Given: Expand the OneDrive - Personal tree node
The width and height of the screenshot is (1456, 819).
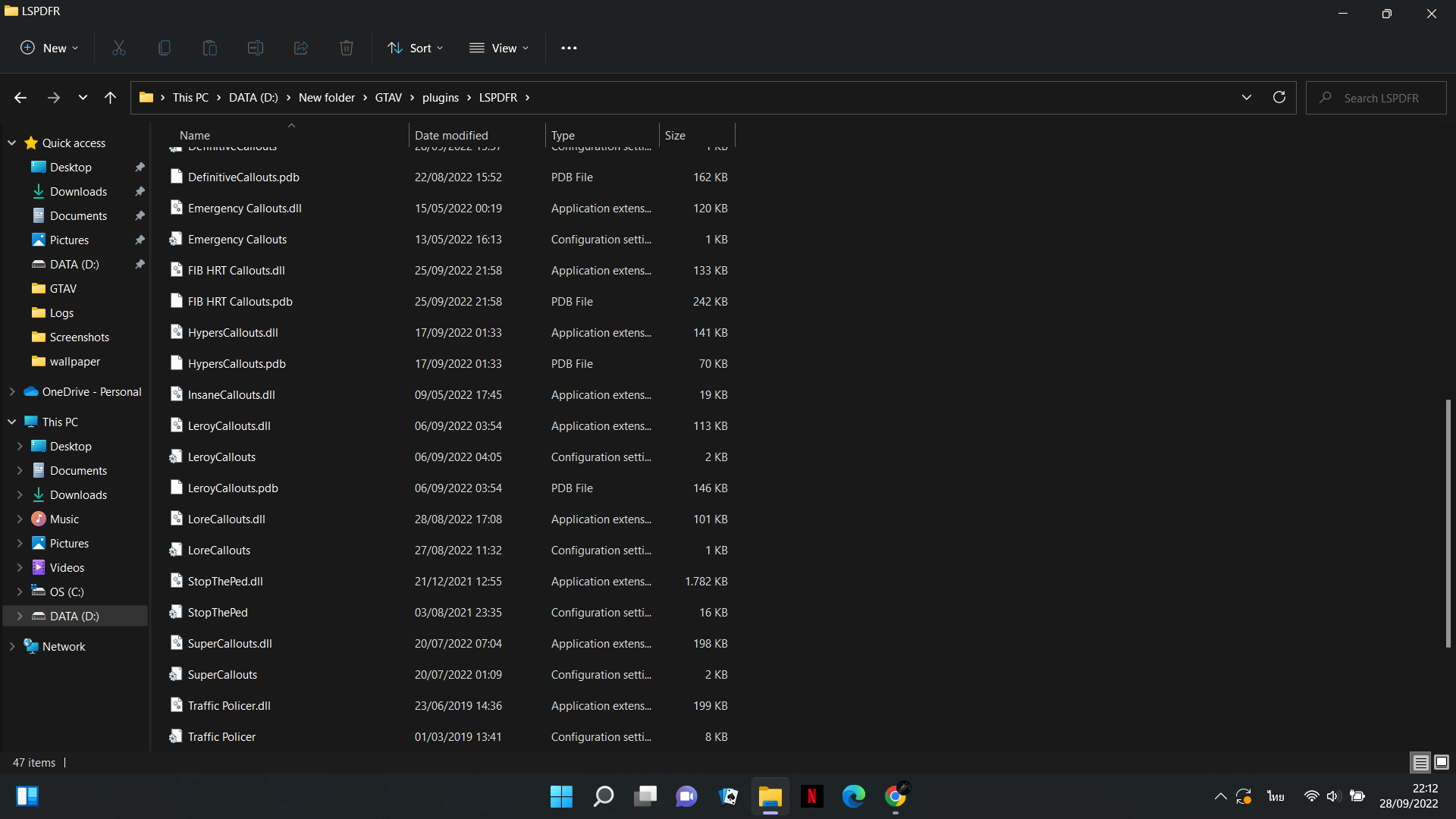Looking at the screenshot, I should tap(12, 392).
